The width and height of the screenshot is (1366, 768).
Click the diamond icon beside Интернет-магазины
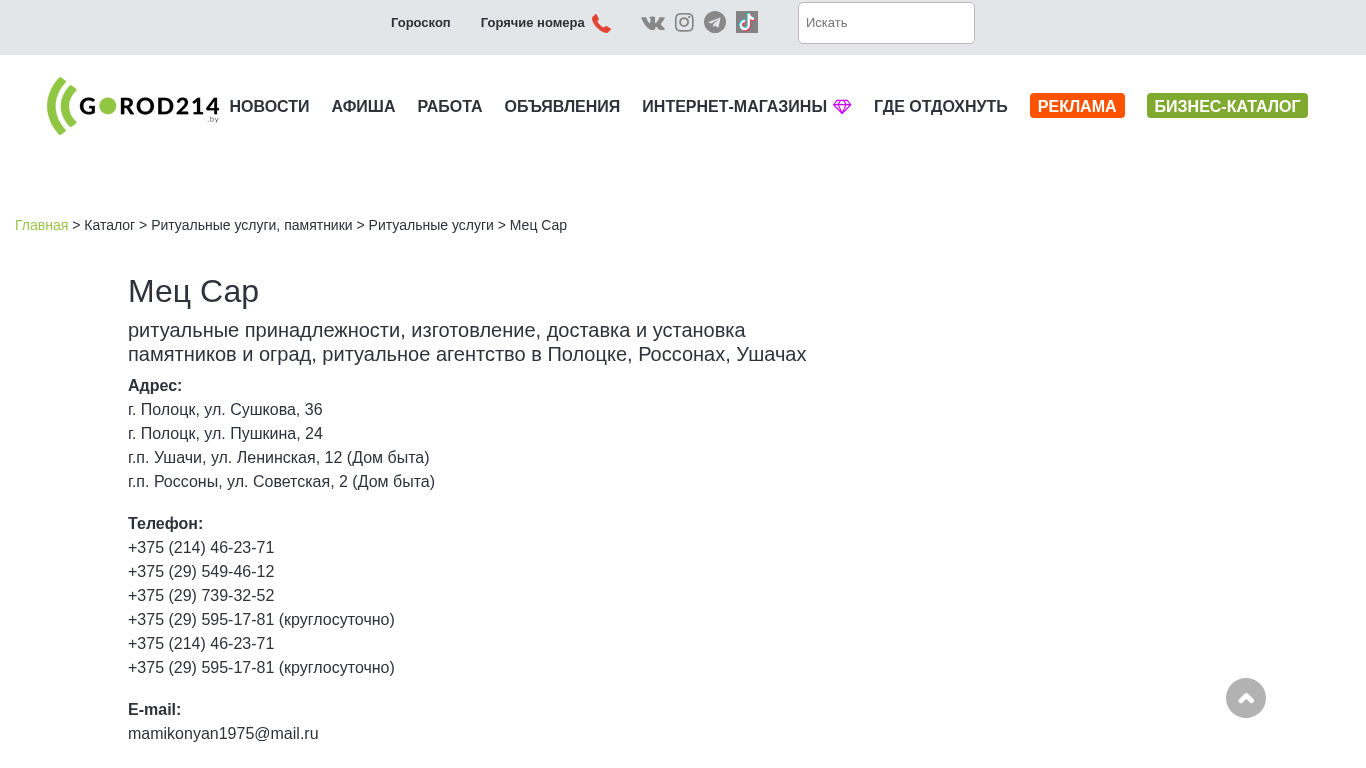tap(842, 107)
